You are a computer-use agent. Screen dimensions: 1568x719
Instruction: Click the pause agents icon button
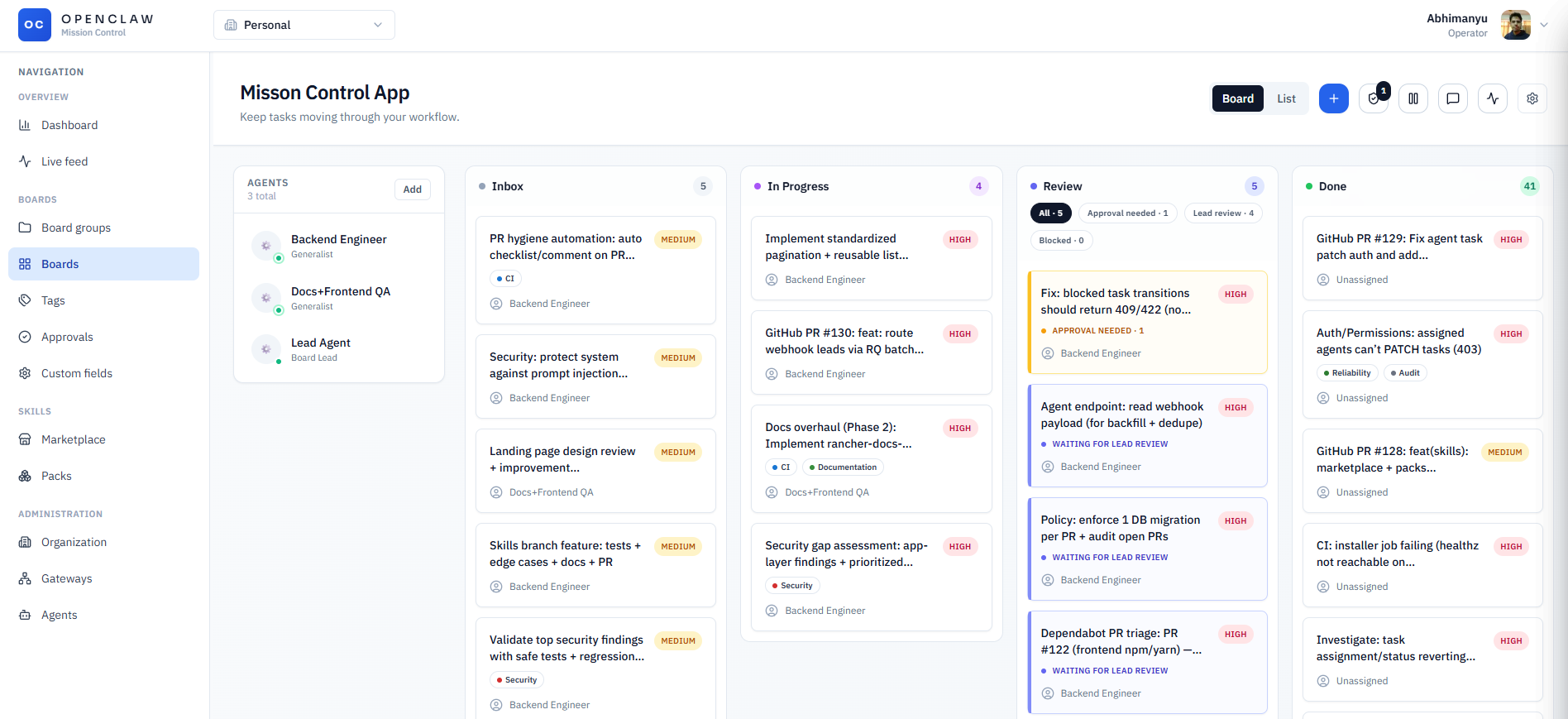(1413, 98)
